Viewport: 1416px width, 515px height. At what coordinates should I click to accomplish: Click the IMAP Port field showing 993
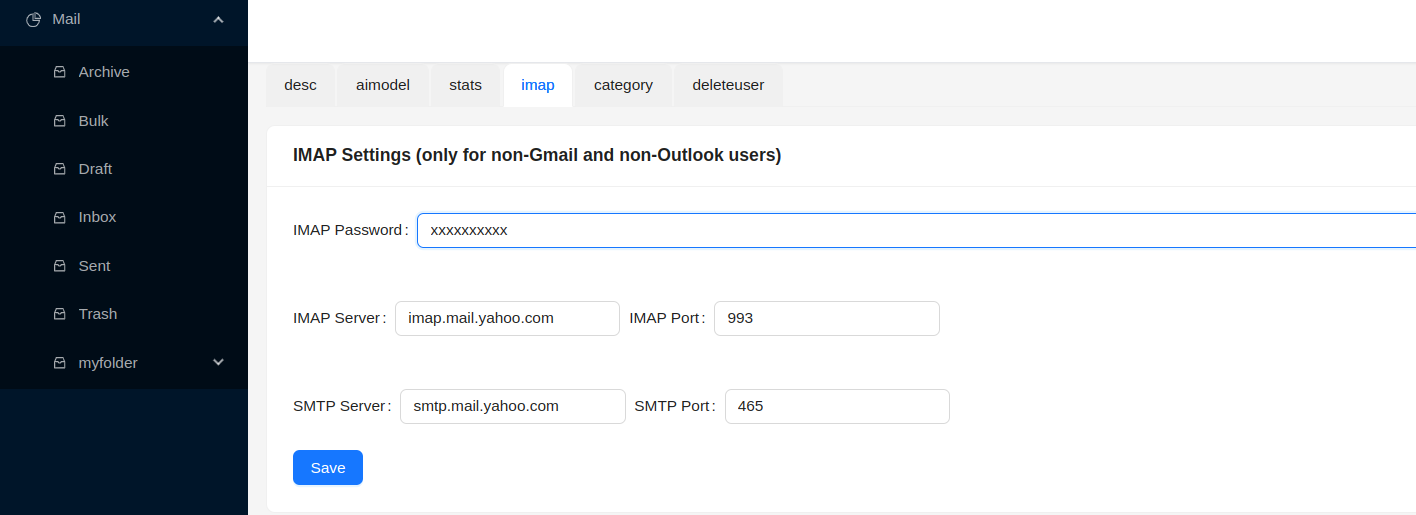pos(827,318)
